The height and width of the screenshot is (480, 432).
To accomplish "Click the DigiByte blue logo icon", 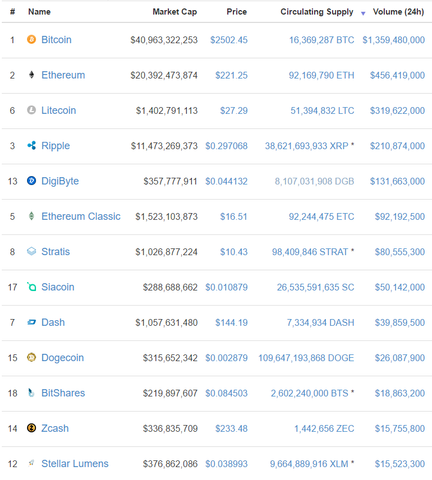I will (31, 181).
